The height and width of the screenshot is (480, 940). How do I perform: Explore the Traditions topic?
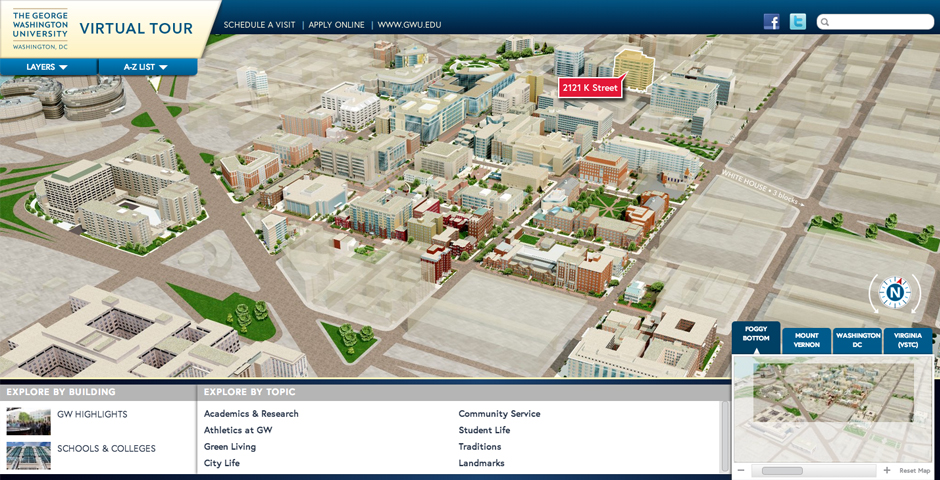(480, 446)
